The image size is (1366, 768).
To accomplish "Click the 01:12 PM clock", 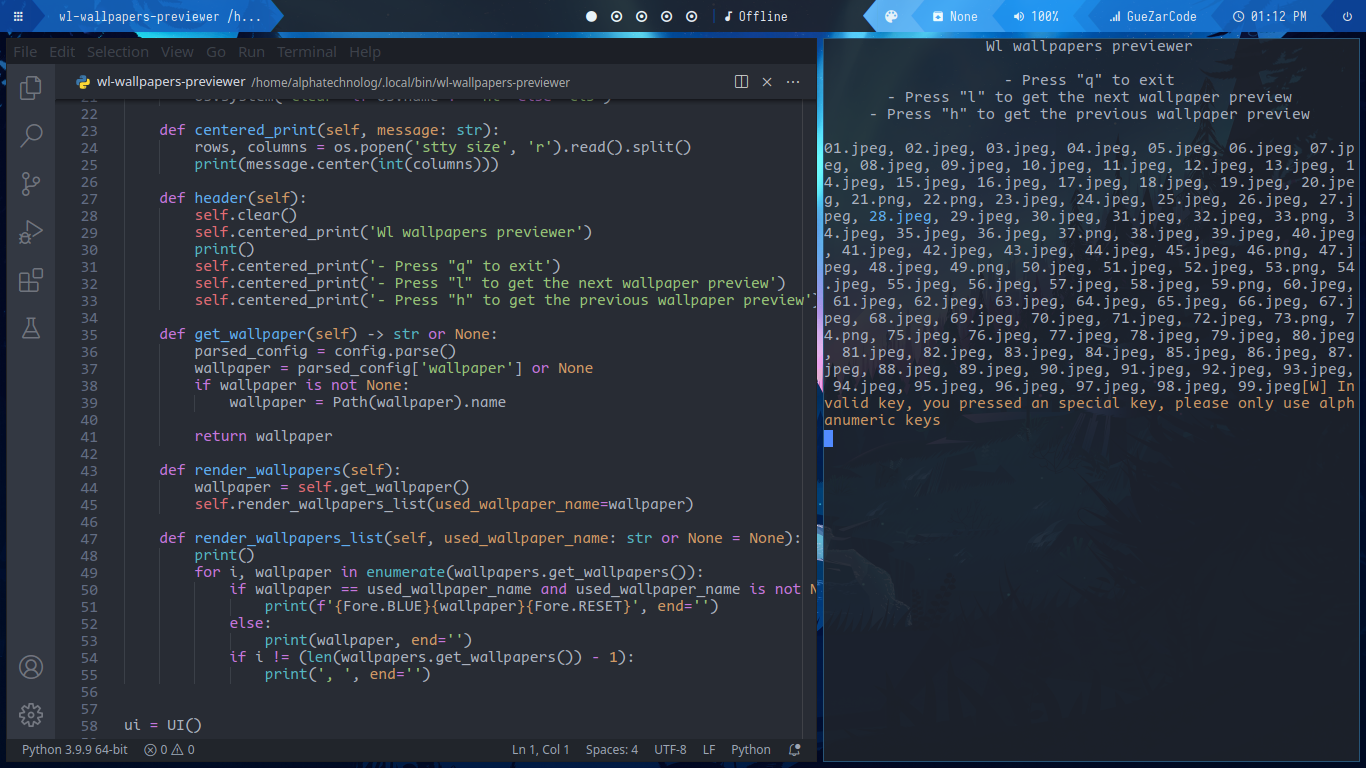I will point(1270,16).
